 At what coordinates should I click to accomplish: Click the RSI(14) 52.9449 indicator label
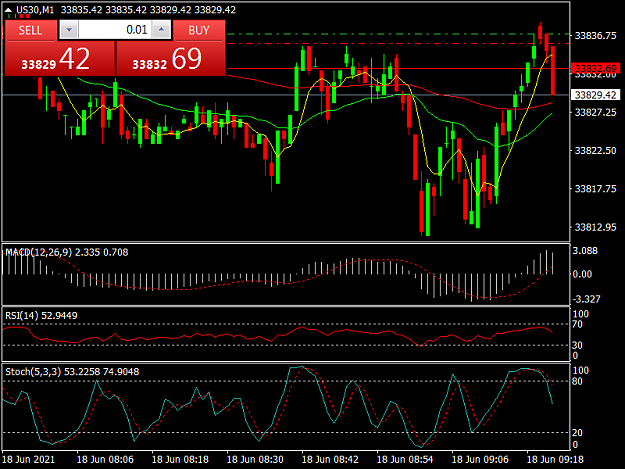click(x=41, y=316)
